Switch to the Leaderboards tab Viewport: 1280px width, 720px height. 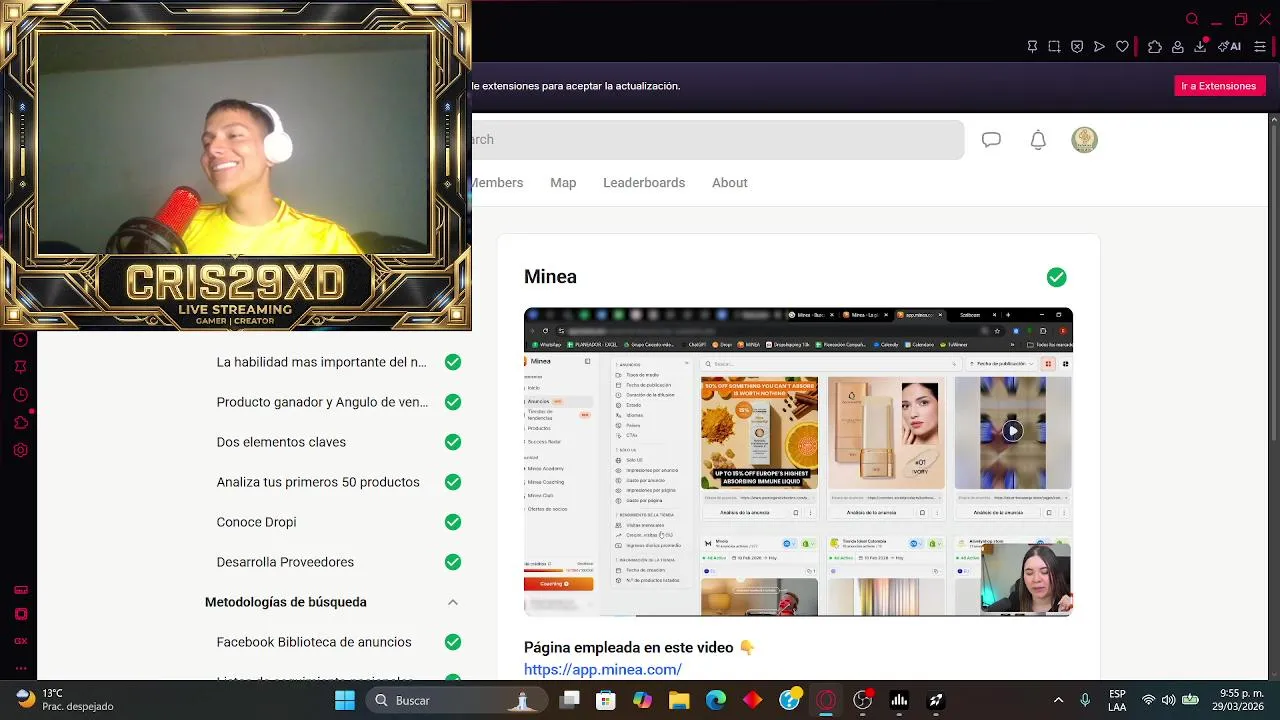pos(644,183)
